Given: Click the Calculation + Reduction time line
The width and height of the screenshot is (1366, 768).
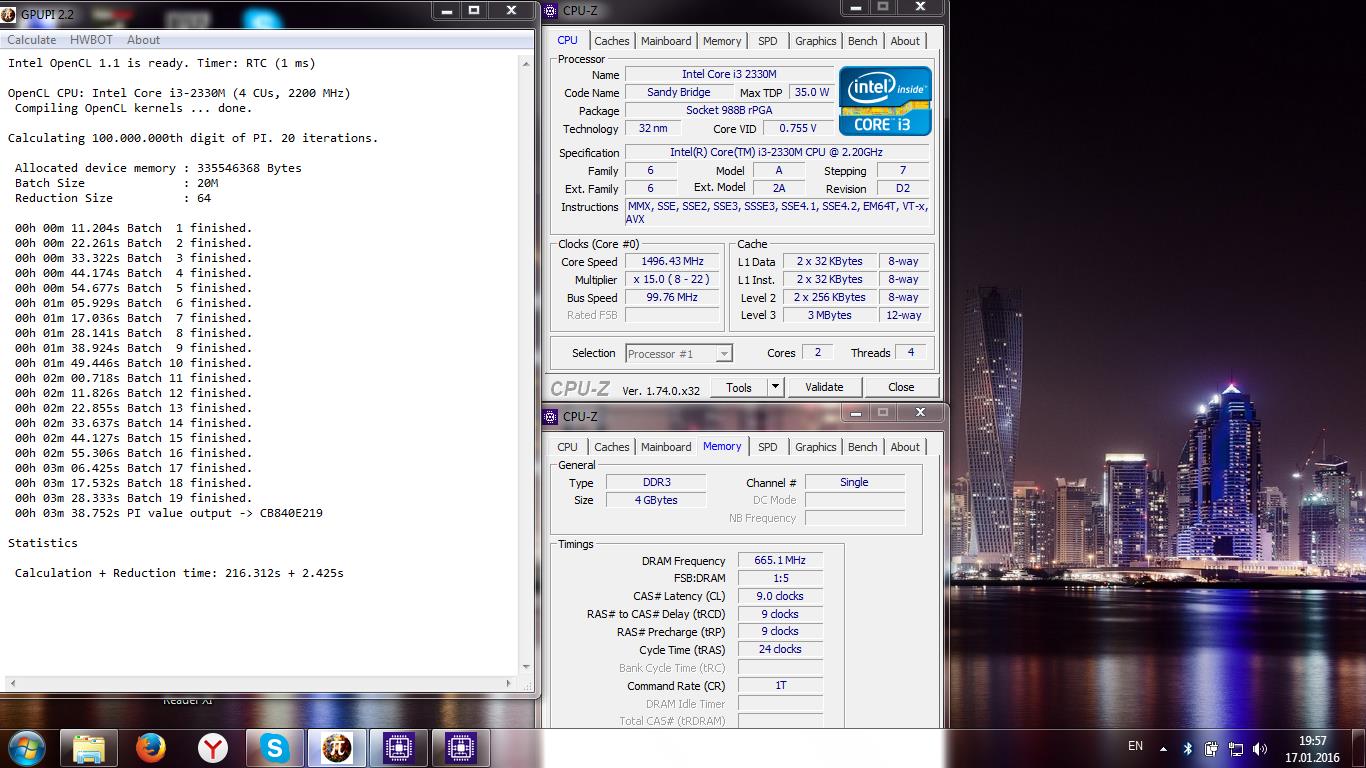Looking at the screenshot, I should point(179,573).
